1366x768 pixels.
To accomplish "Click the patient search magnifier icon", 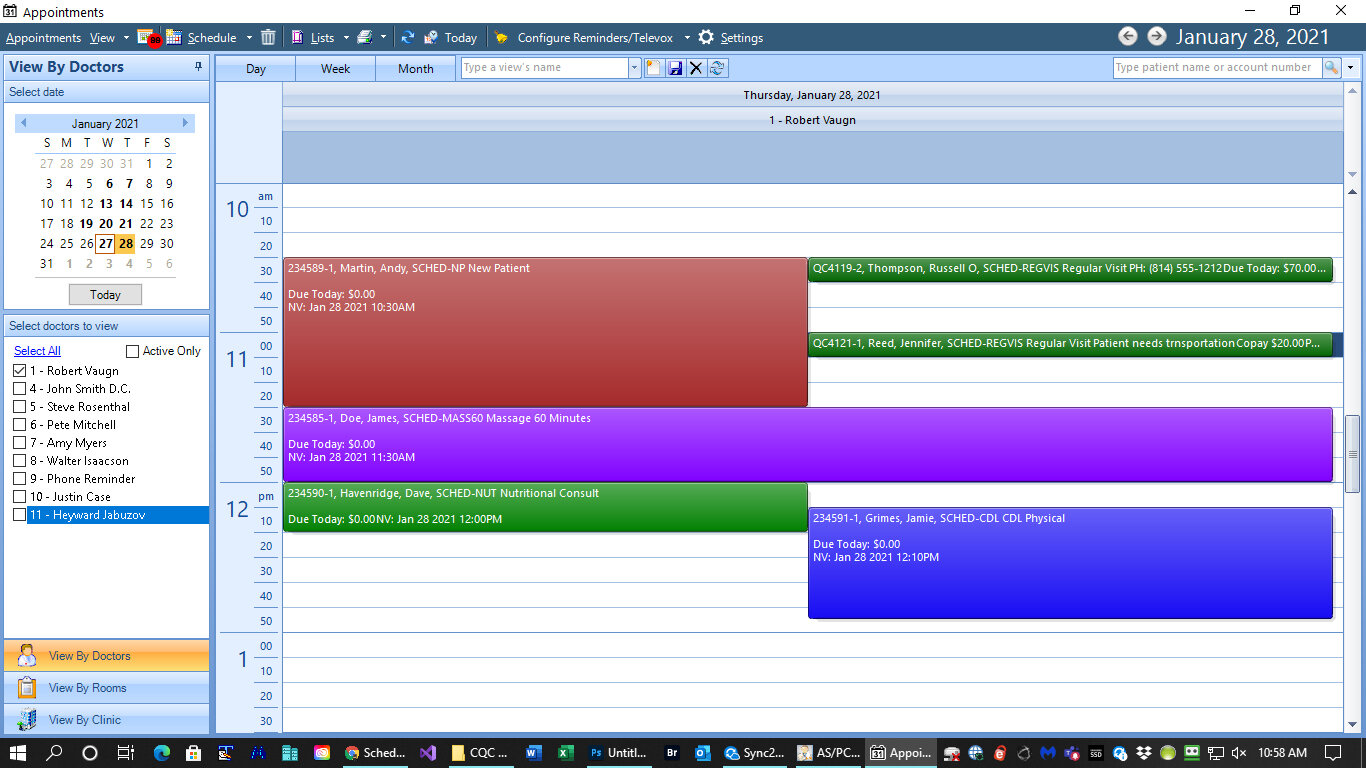I will pos(1331,67).
